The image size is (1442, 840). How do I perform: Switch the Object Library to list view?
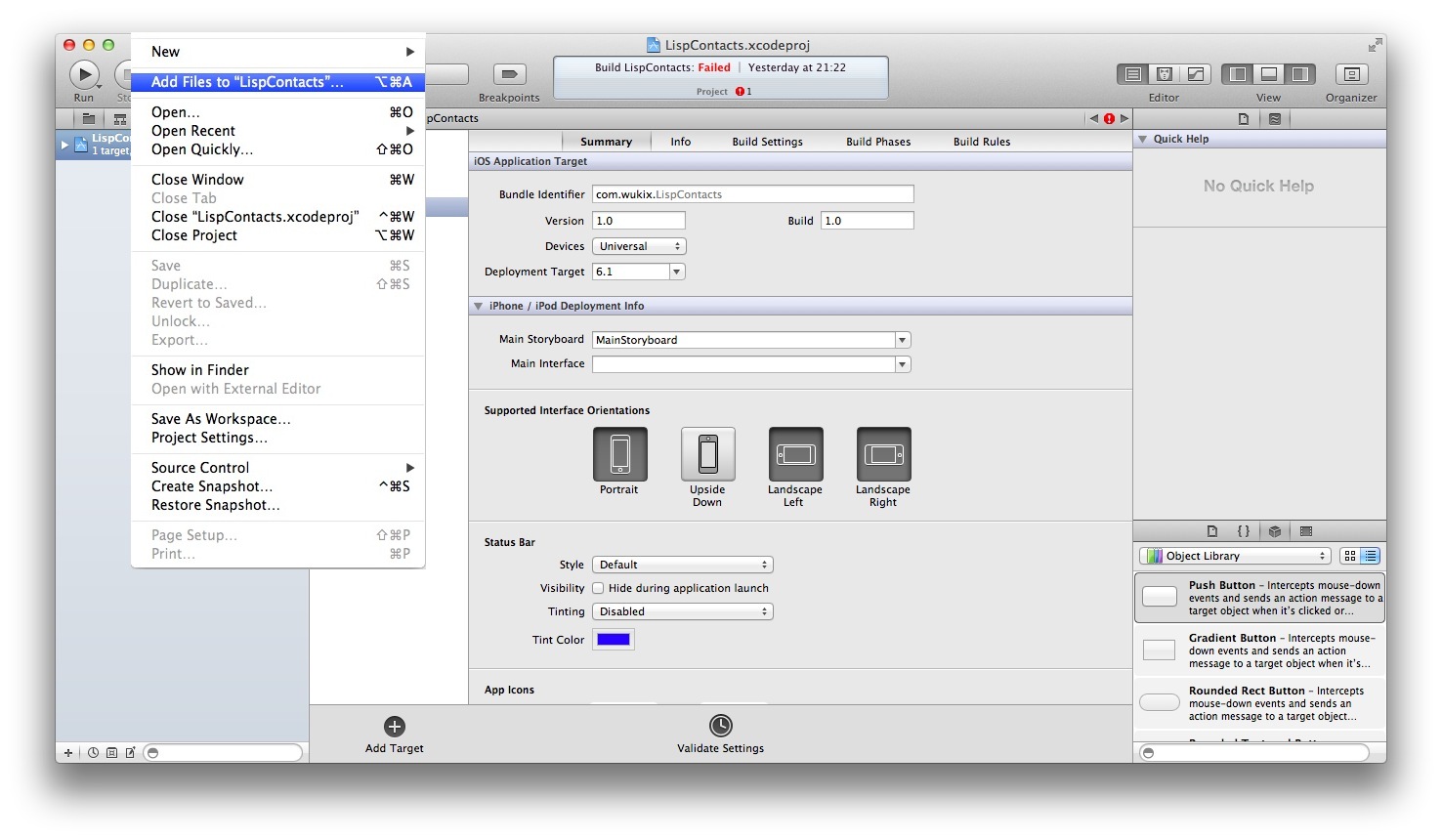1370,556
